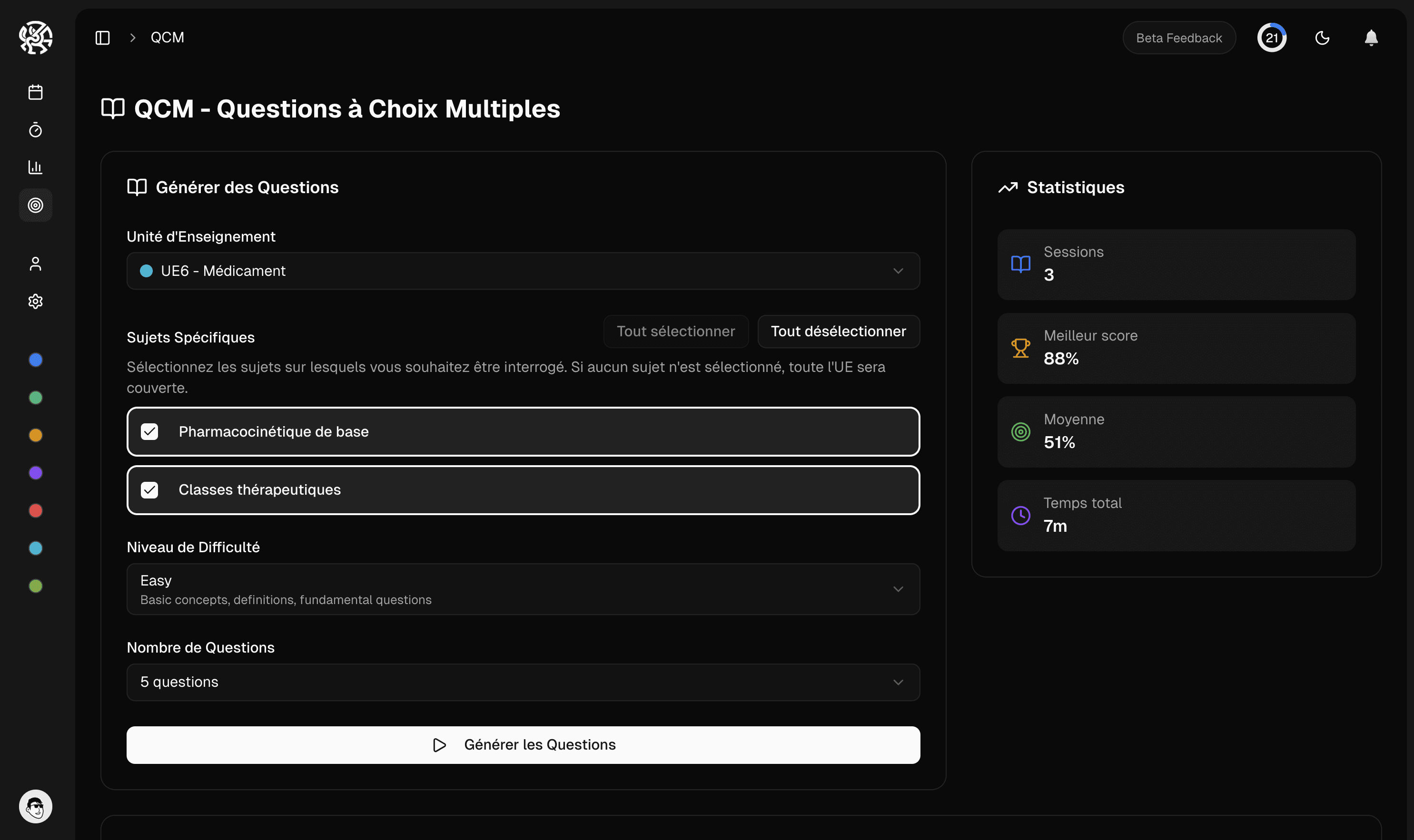The width and height of the screenshot is (1414, 840).
Task: Open the bar chart statistics icon
Action: coord(35,167)
